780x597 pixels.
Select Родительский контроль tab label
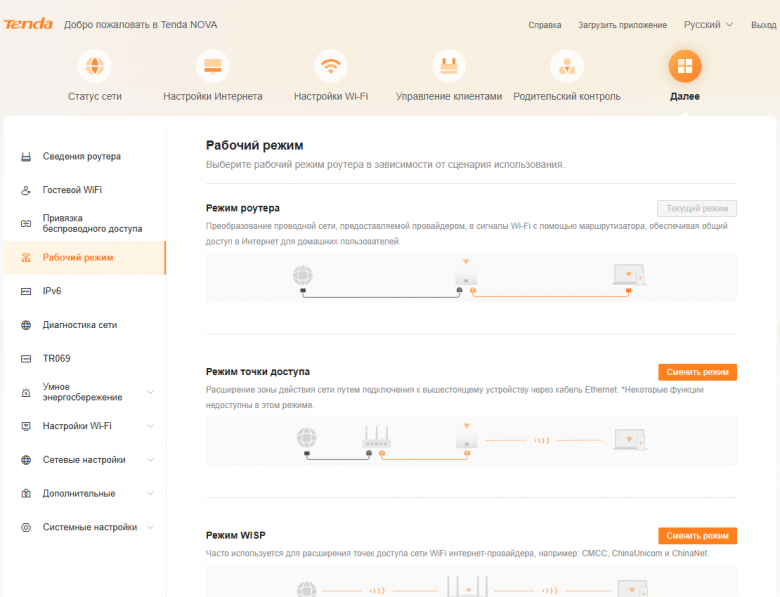click(567, 97)
